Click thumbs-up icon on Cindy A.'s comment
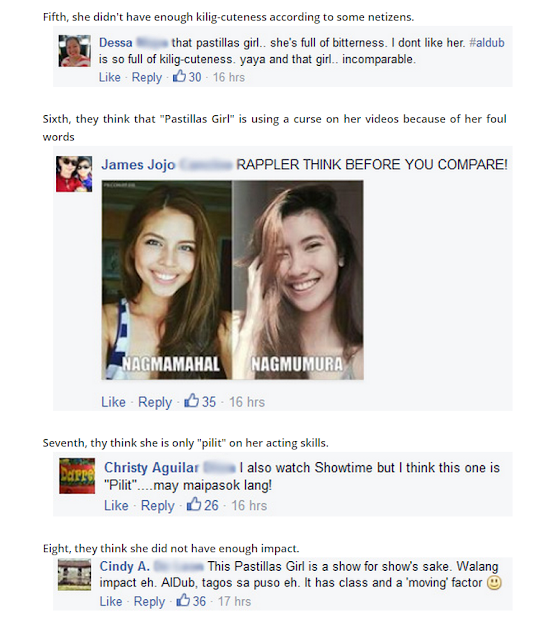The width and height of the screenshot is (542, 640). [183, 600]
